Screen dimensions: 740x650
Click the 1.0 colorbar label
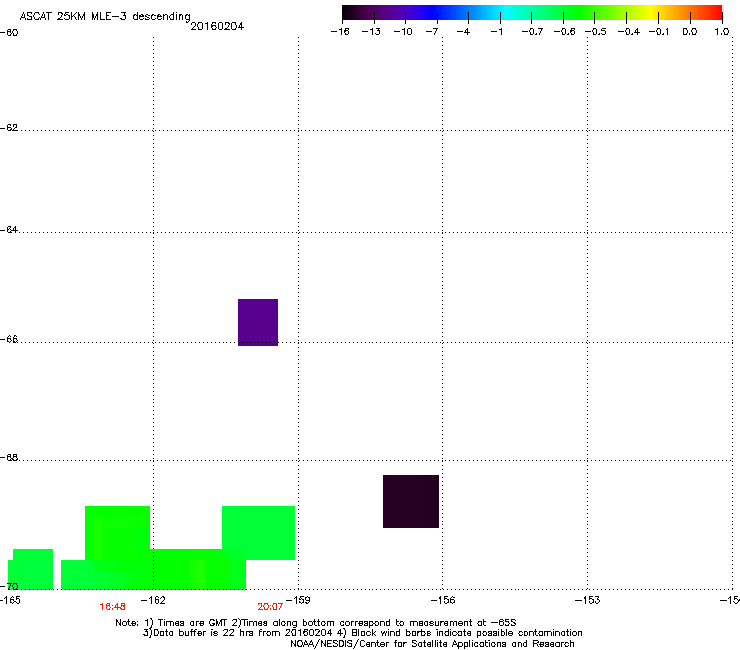[722, 32]
